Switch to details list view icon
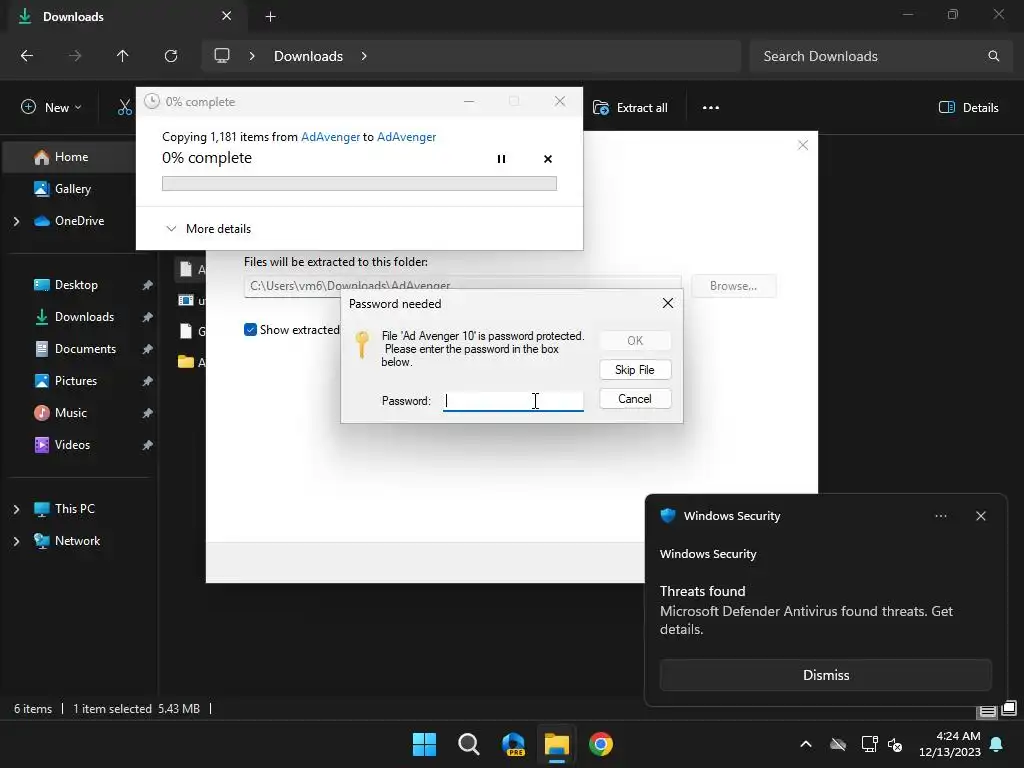The image size is (1024, 768). pyautogui.click(x=987, y=711)
